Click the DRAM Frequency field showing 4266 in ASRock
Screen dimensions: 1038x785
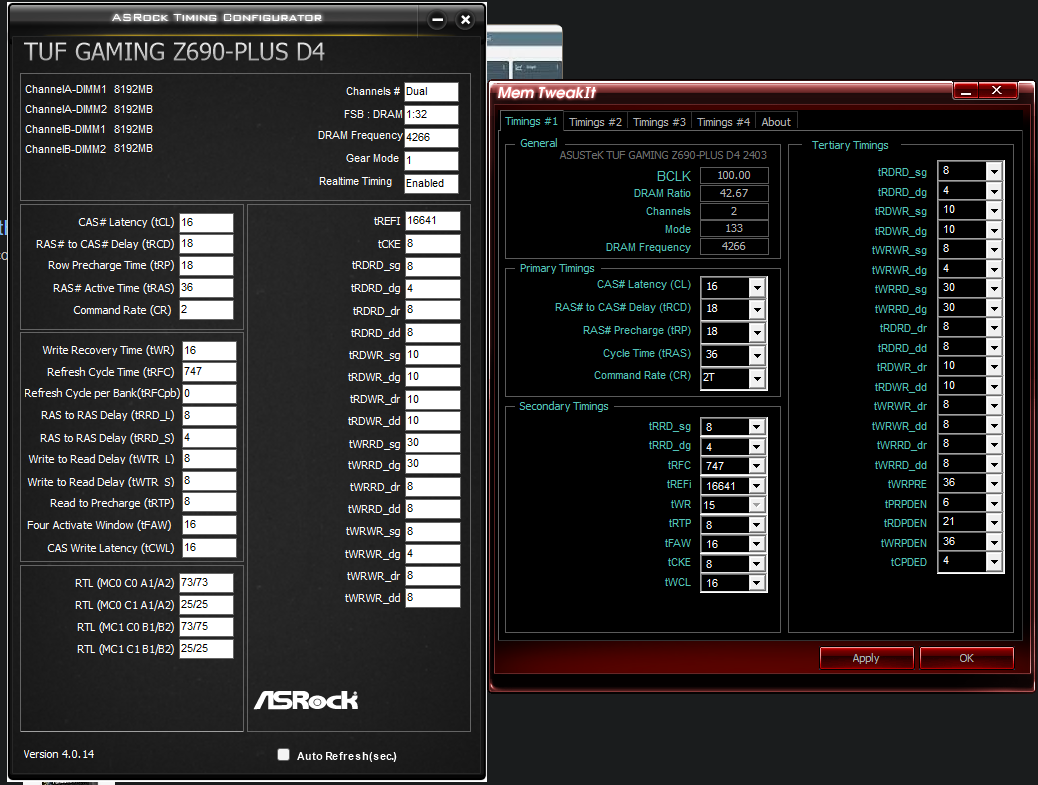click(x=431, y=138)
